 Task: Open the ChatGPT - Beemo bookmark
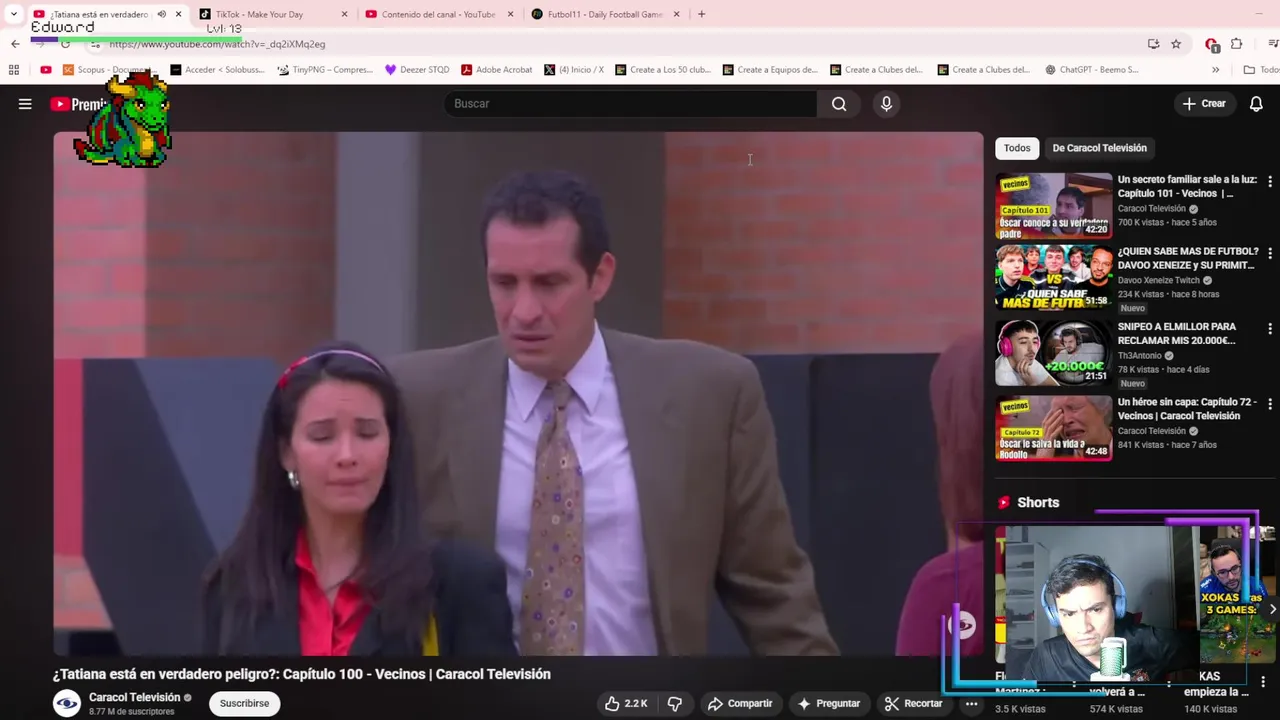1092,70
